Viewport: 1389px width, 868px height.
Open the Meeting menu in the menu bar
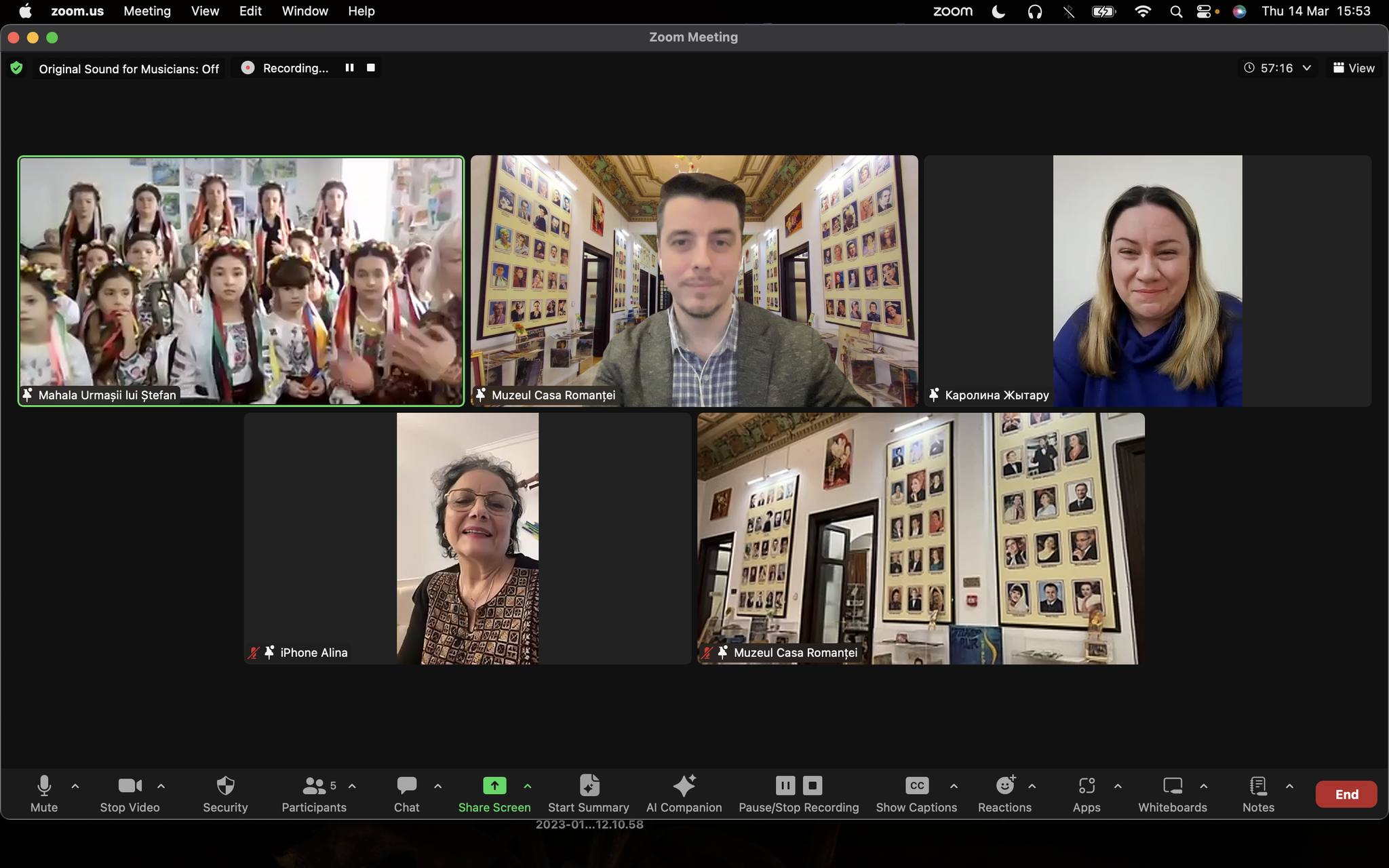[147, 11]
